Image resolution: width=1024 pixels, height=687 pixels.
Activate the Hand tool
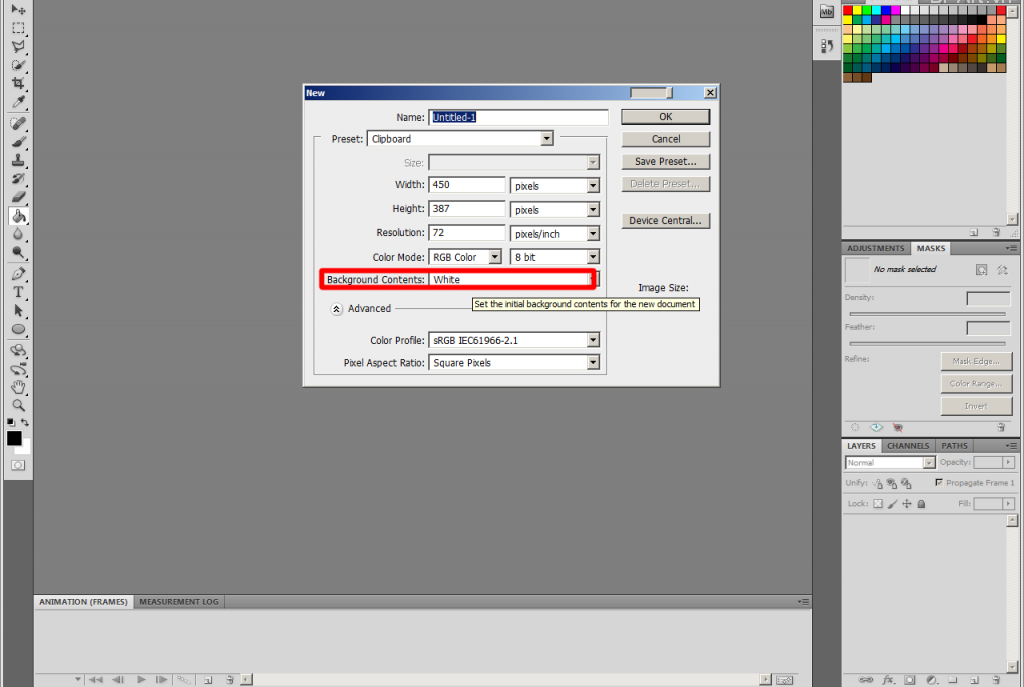18,387
